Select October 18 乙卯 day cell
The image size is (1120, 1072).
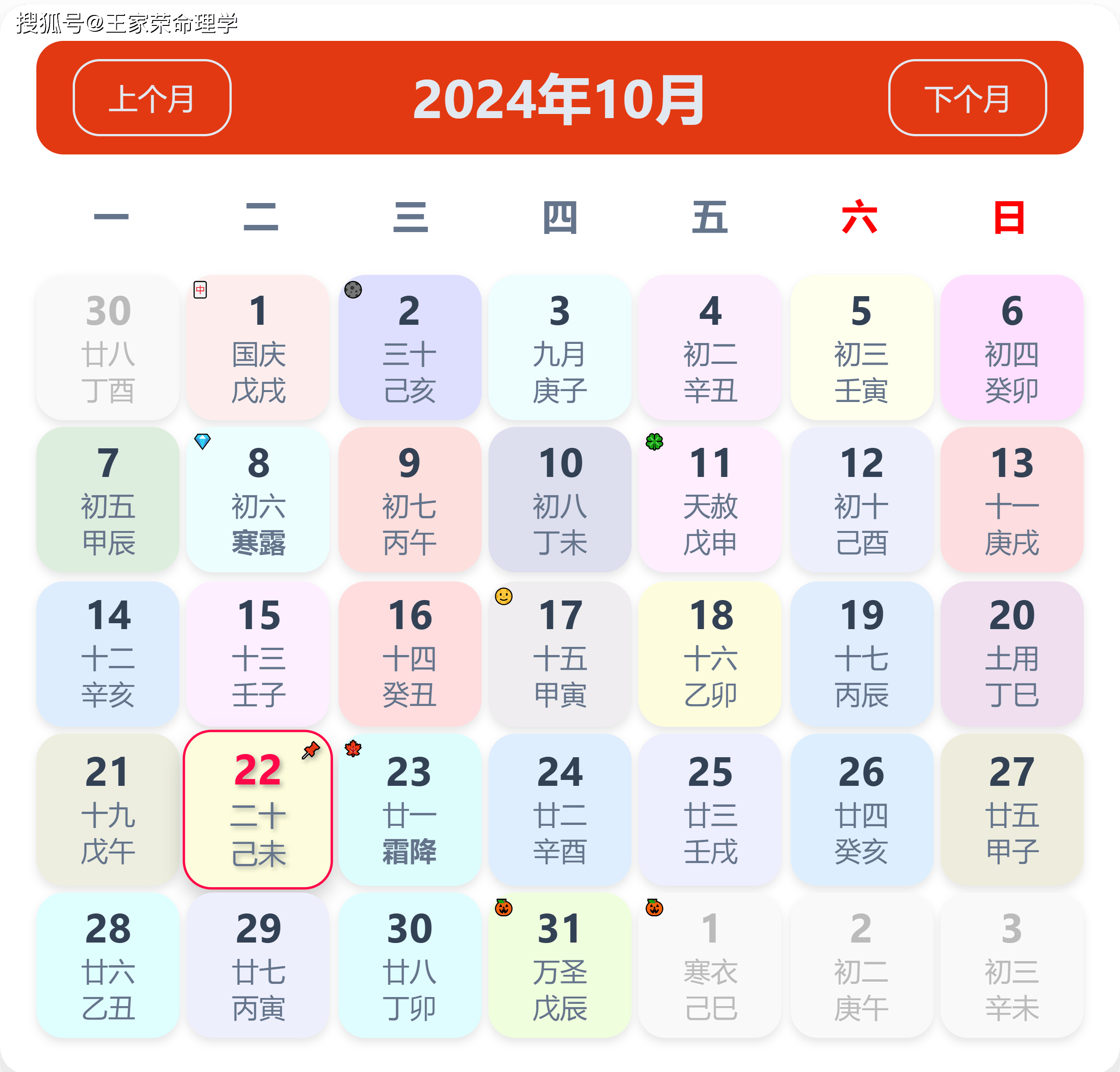[x=710, y=654]
